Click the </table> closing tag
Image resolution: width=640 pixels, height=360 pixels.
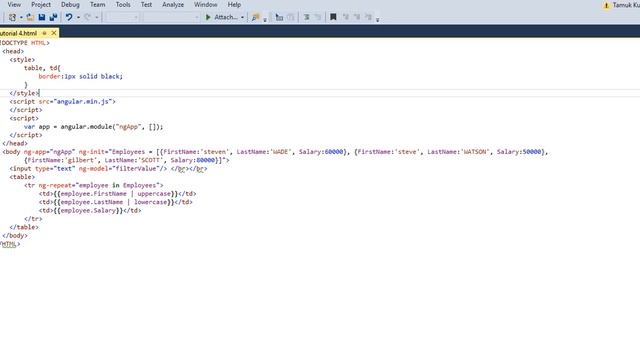pyautogui.click(x=24, y=227)
